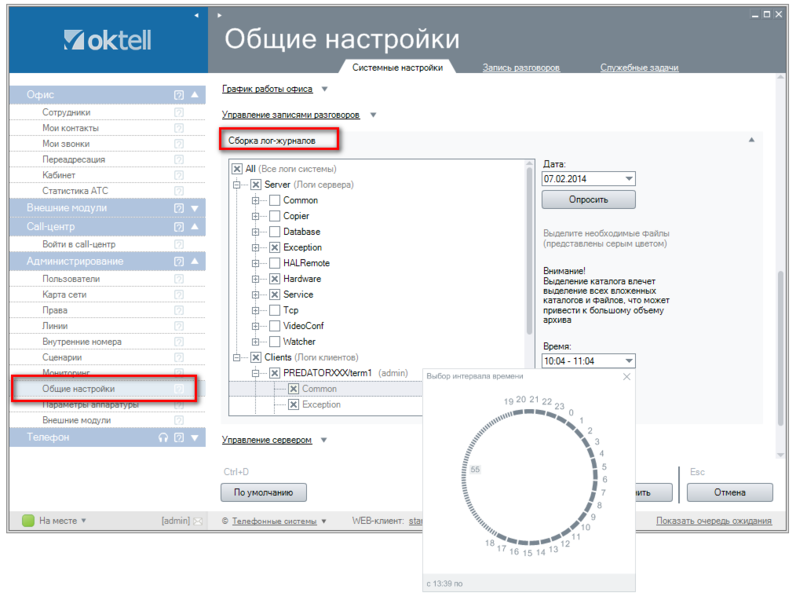Open help icon beside Пользователи
Screen dimensions: 796x600
click(179, 279)
